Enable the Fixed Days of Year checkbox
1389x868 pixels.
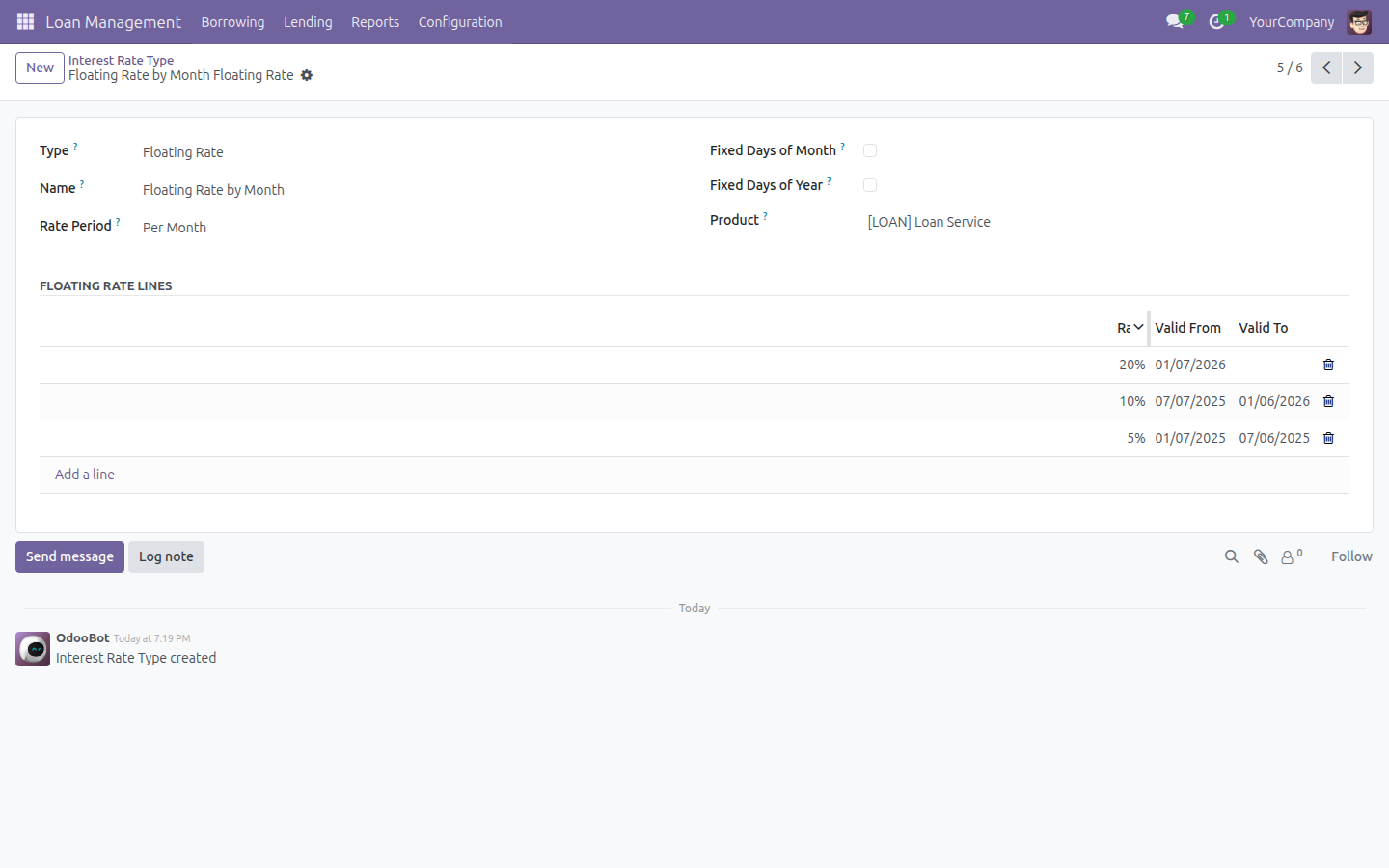tap(870, 185)
